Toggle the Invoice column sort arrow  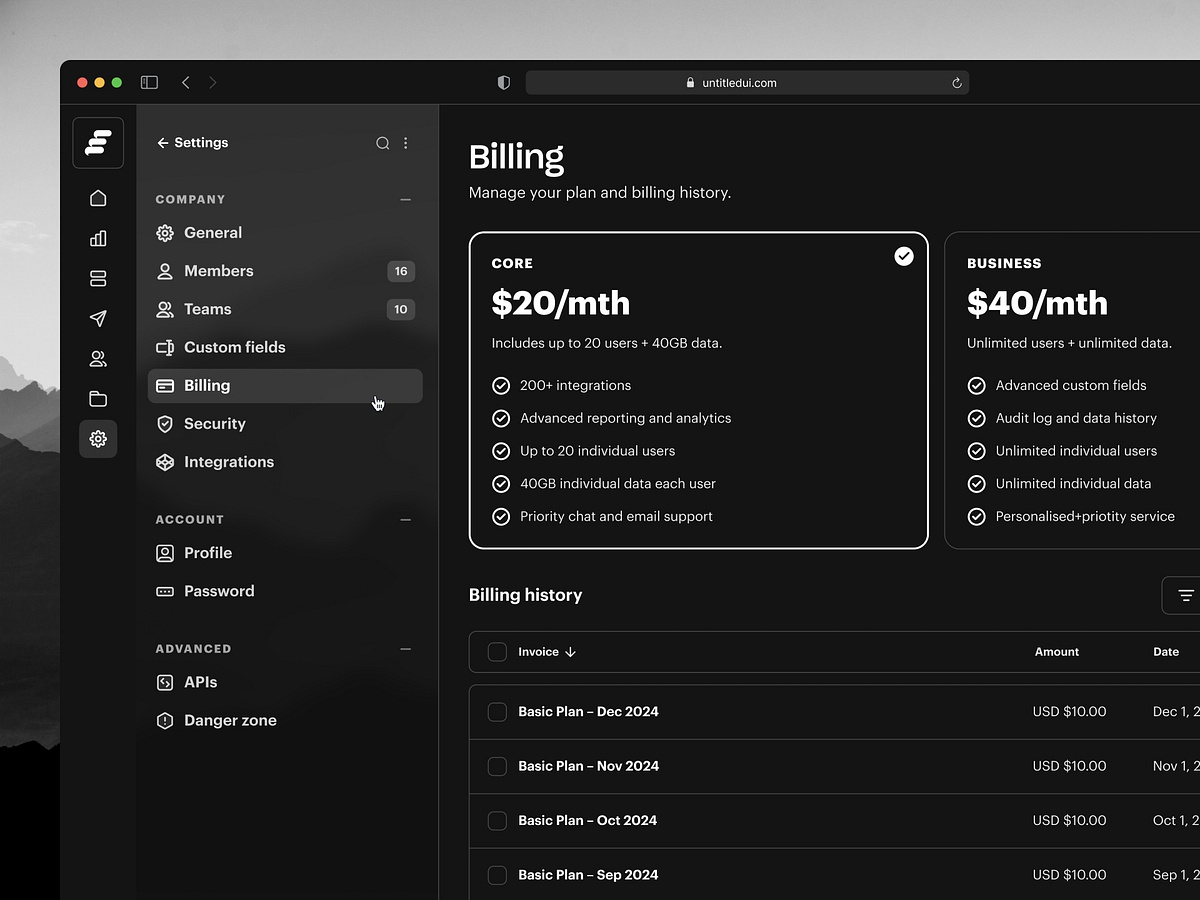tap(571, 651)
